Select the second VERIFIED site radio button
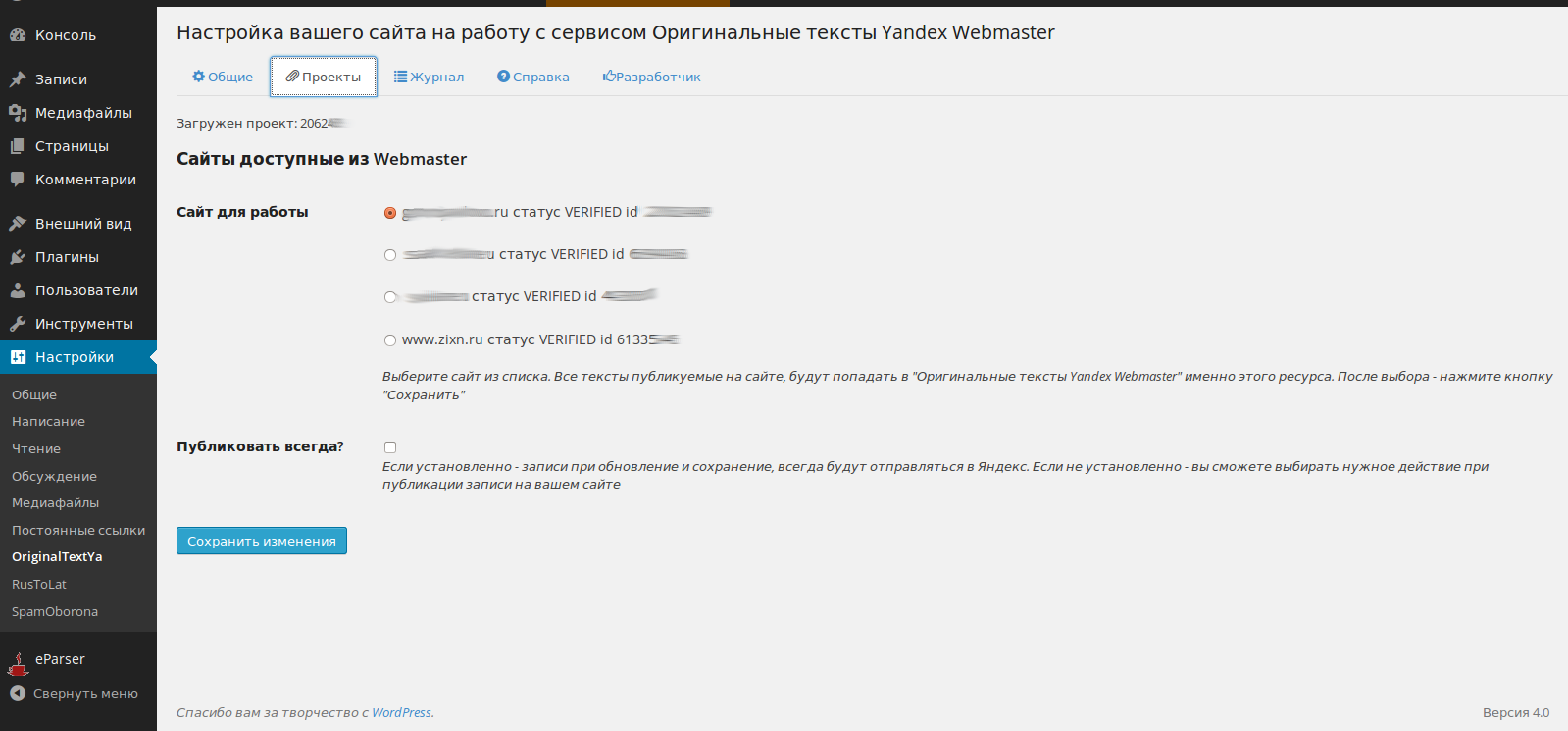 (x=390, y=255)
